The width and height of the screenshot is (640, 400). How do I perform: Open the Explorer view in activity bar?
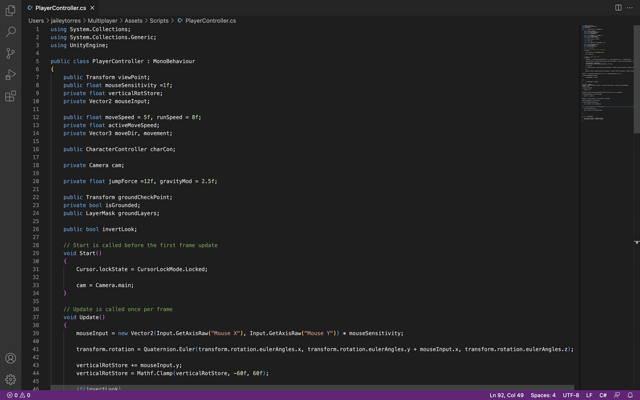click(x=11, y=10)
